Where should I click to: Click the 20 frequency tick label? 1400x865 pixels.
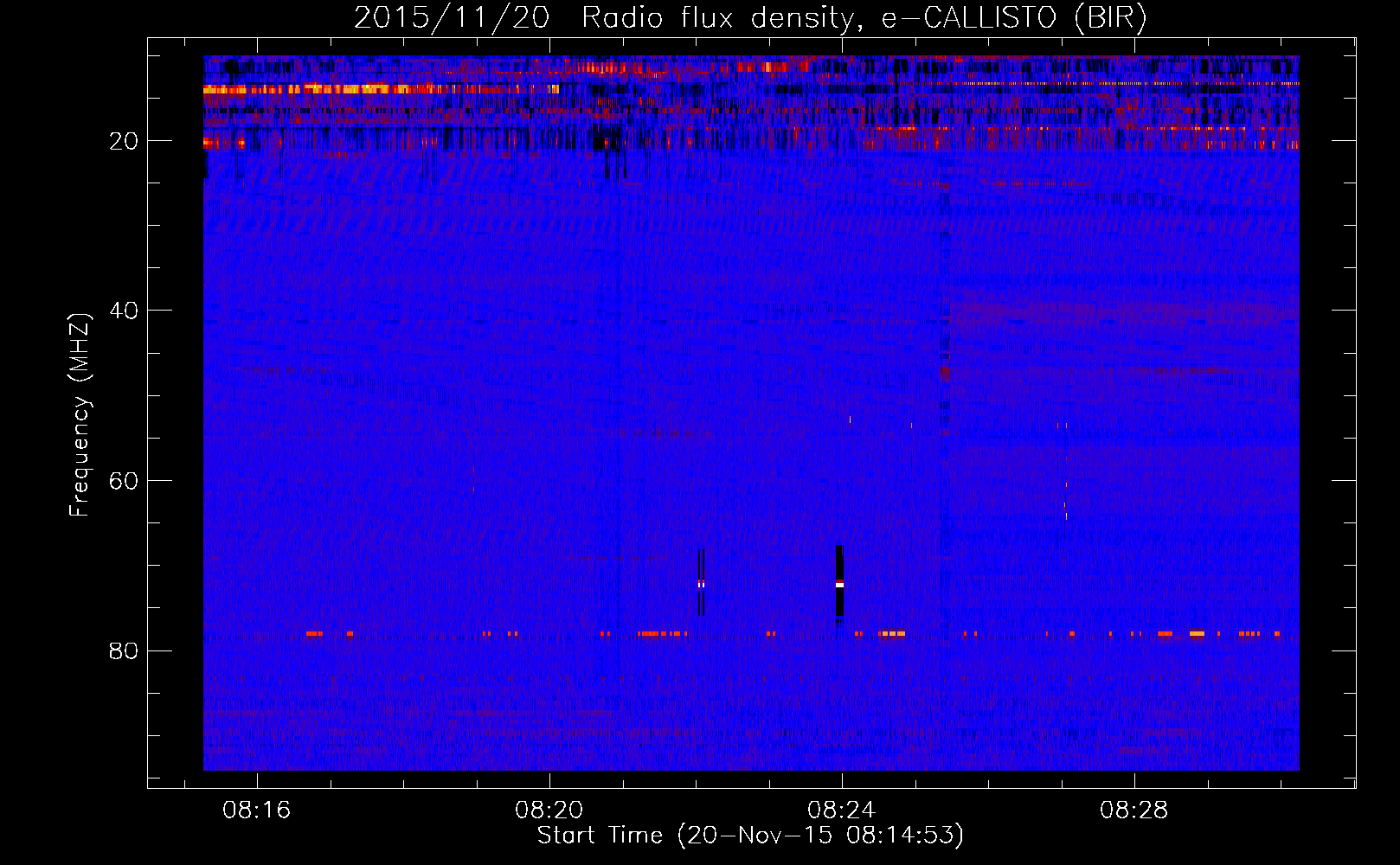click(x=125, y=141)
